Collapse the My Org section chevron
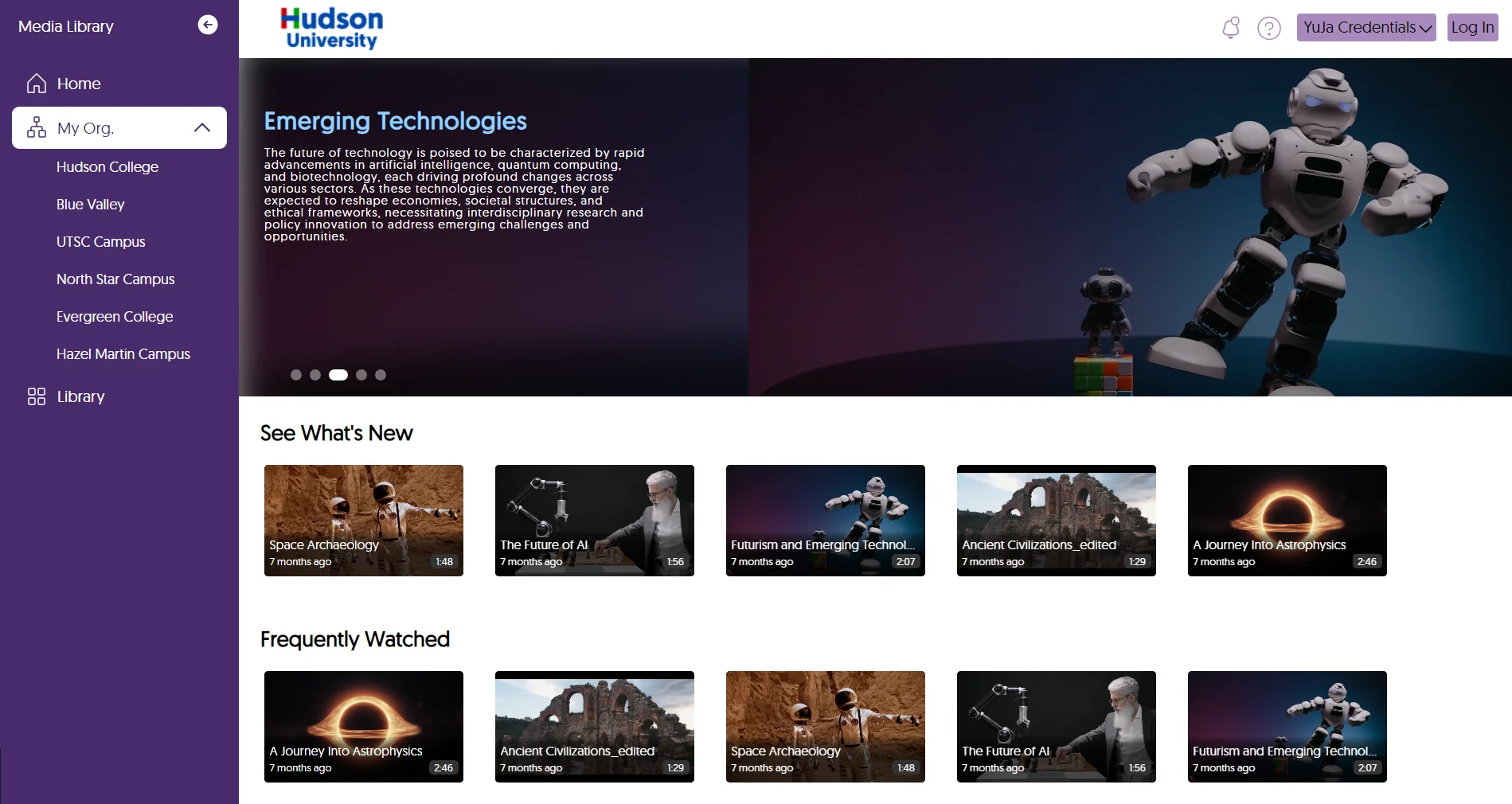The image size is (1512, 804). [202, 127]
